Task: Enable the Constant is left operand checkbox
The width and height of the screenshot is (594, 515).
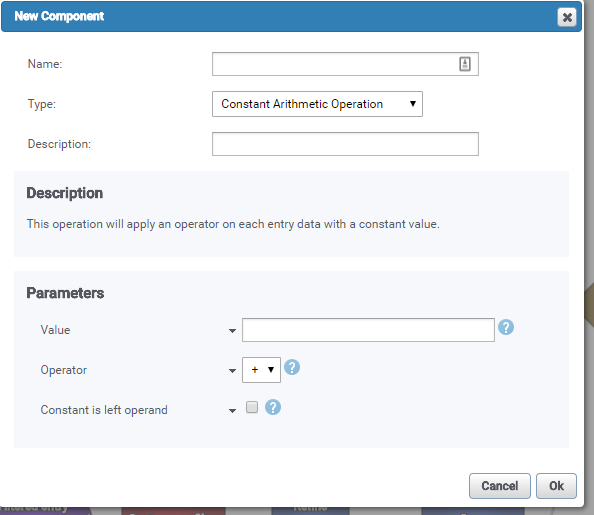Action: (x=252, y=407)
